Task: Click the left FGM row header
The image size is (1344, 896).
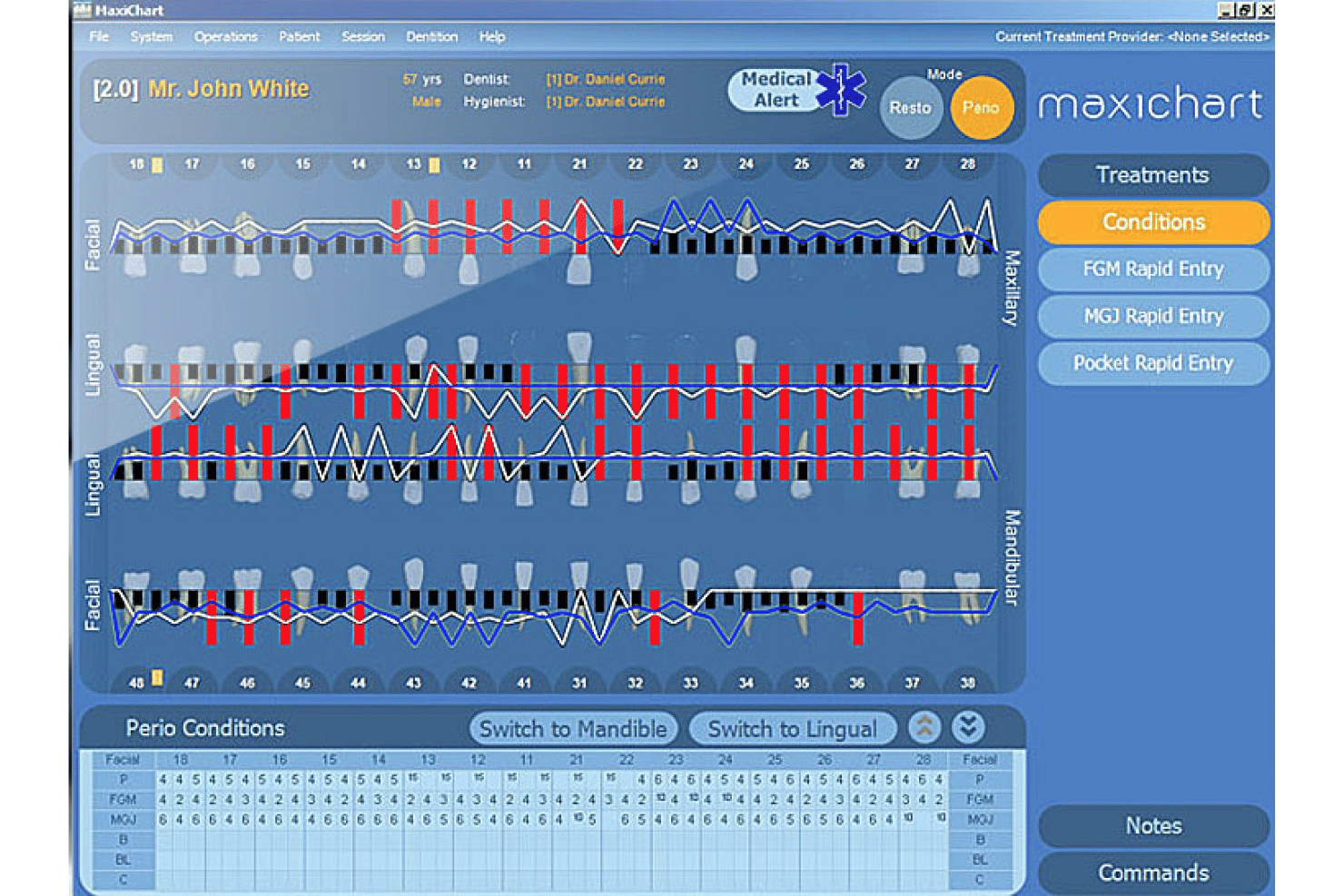Action: click(124, 800)
